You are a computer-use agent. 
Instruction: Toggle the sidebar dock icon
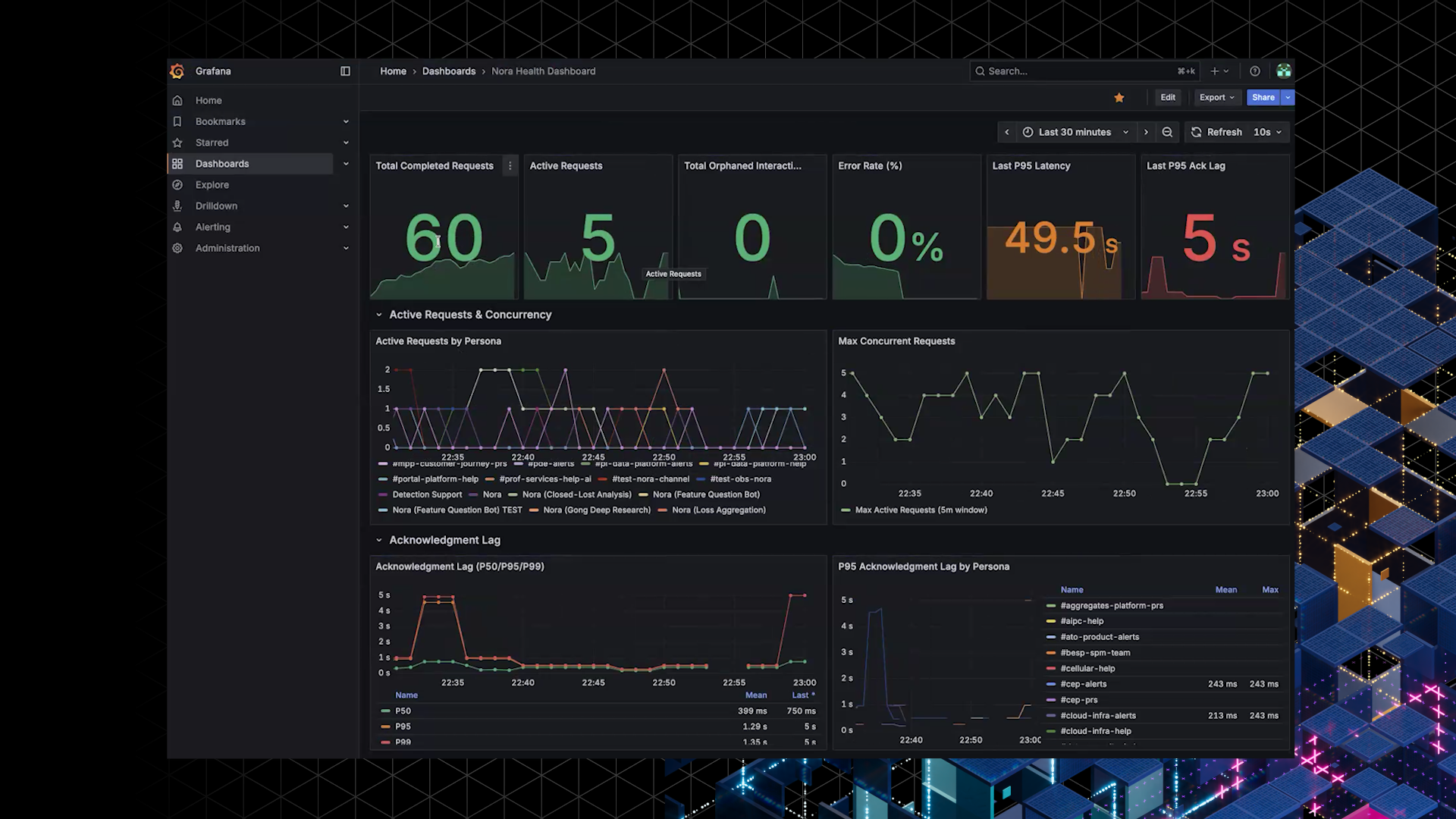click(346, 71)
